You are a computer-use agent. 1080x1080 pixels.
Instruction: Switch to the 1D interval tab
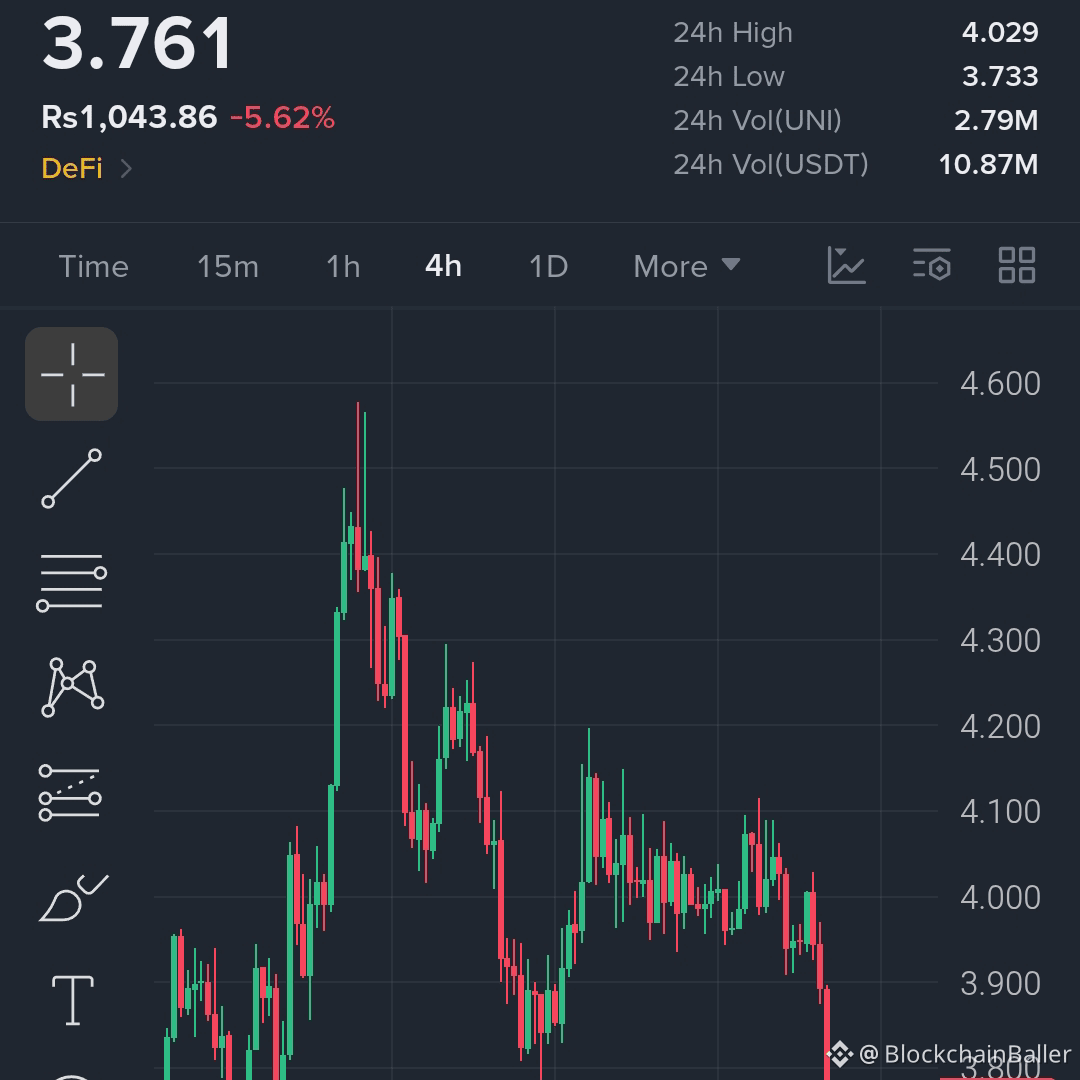click(x=548, y=267)
